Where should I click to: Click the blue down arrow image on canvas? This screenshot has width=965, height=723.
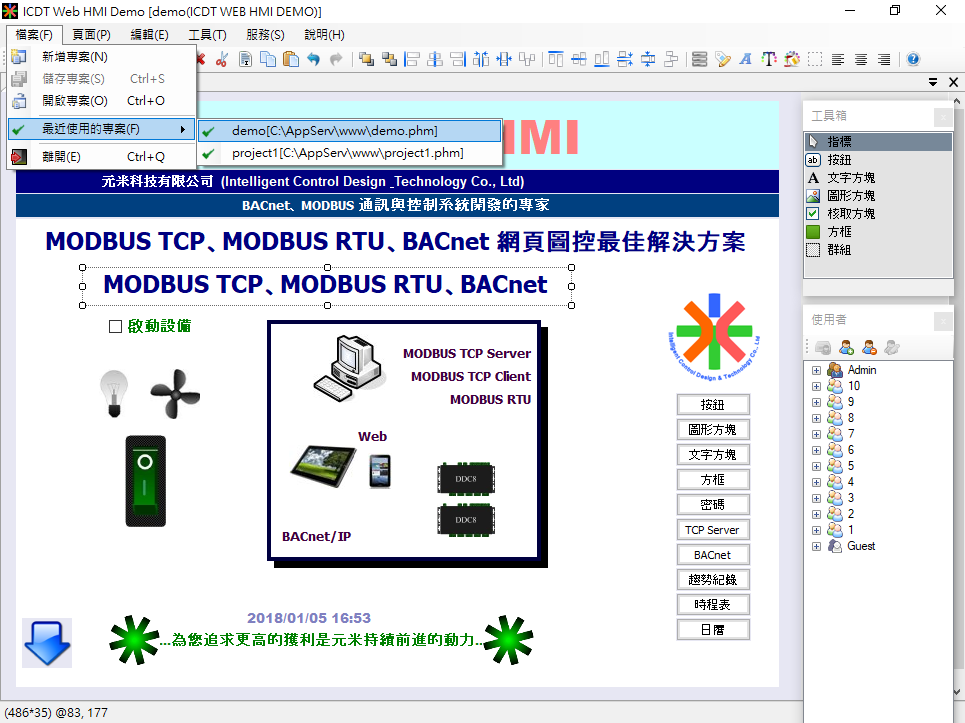46,642
